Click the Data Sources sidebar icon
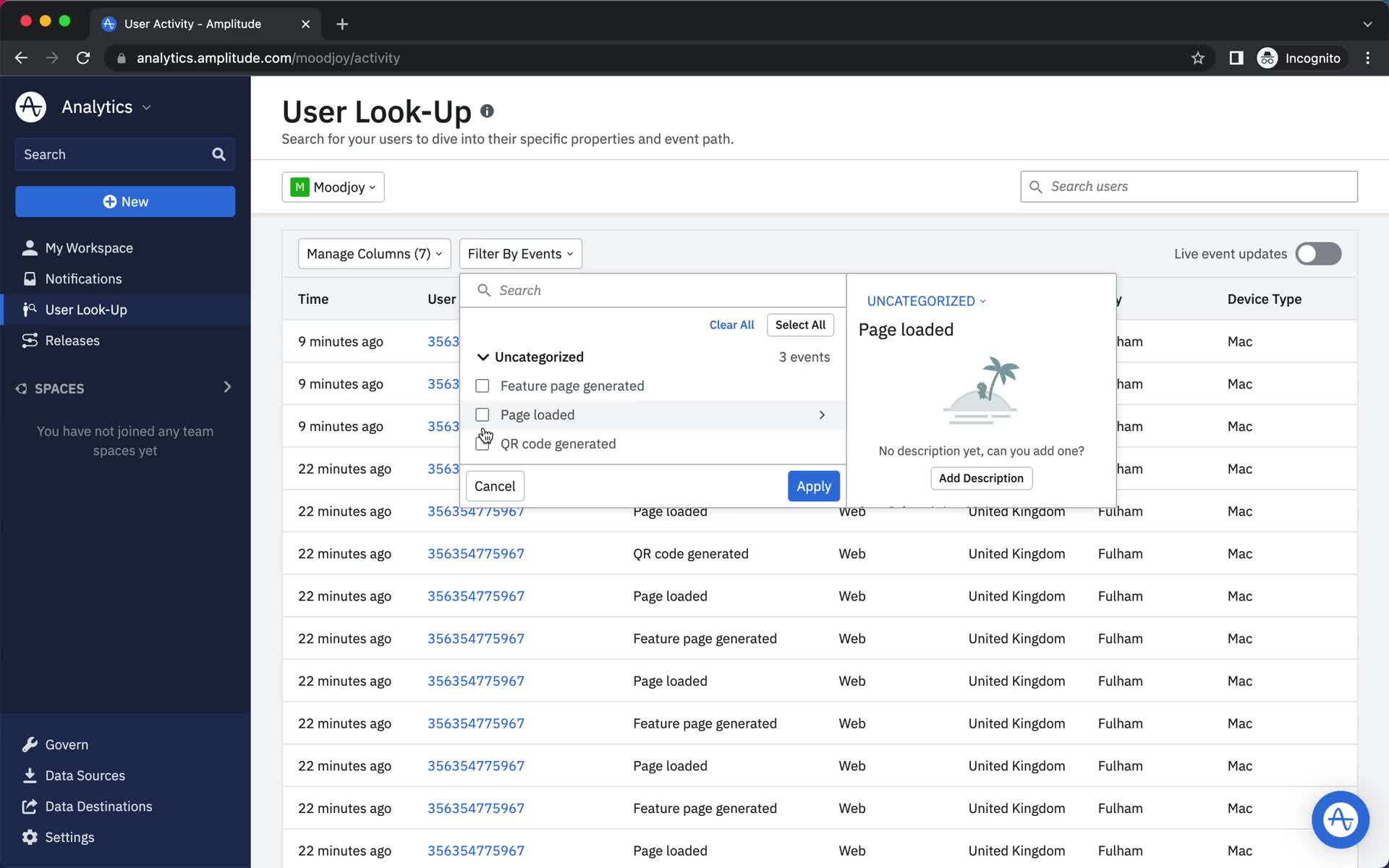 coord(29,775)
